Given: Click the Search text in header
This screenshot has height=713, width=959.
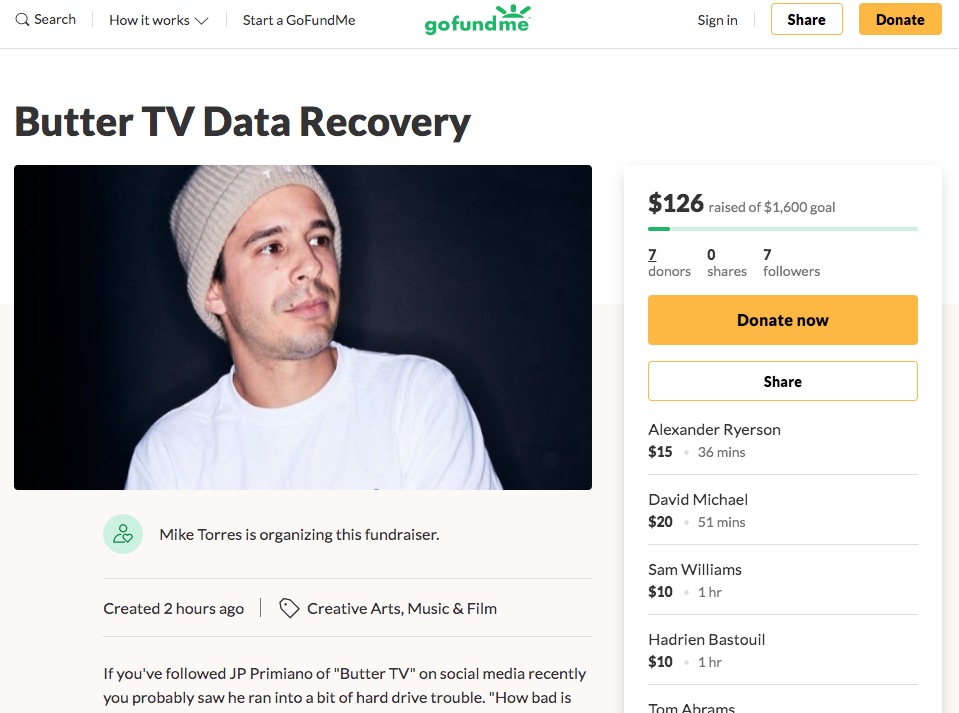Looking at the screenshot, I should coord(55,20).
